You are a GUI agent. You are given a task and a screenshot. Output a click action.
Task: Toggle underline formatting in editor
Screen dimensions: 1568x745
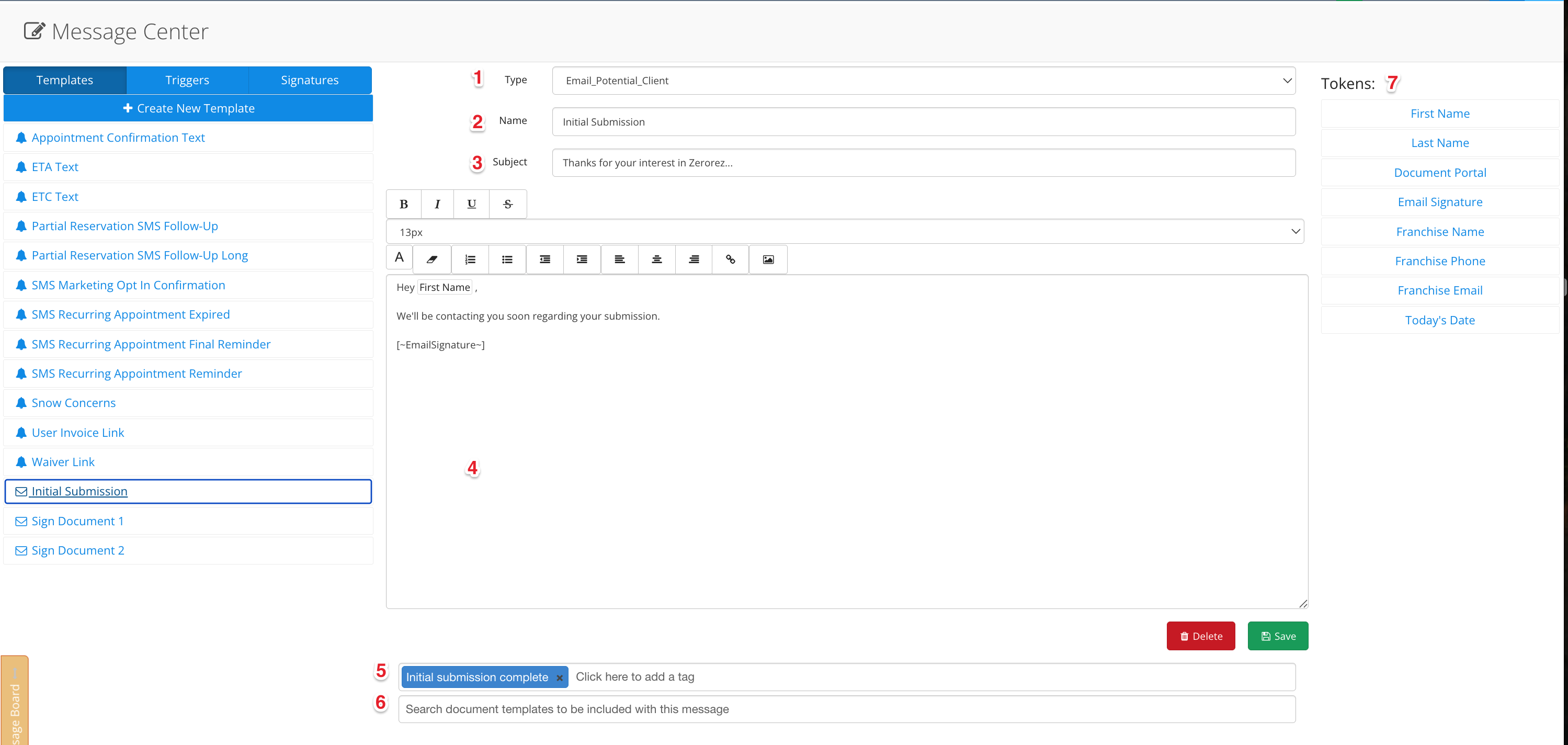click(x=471, y=204)
